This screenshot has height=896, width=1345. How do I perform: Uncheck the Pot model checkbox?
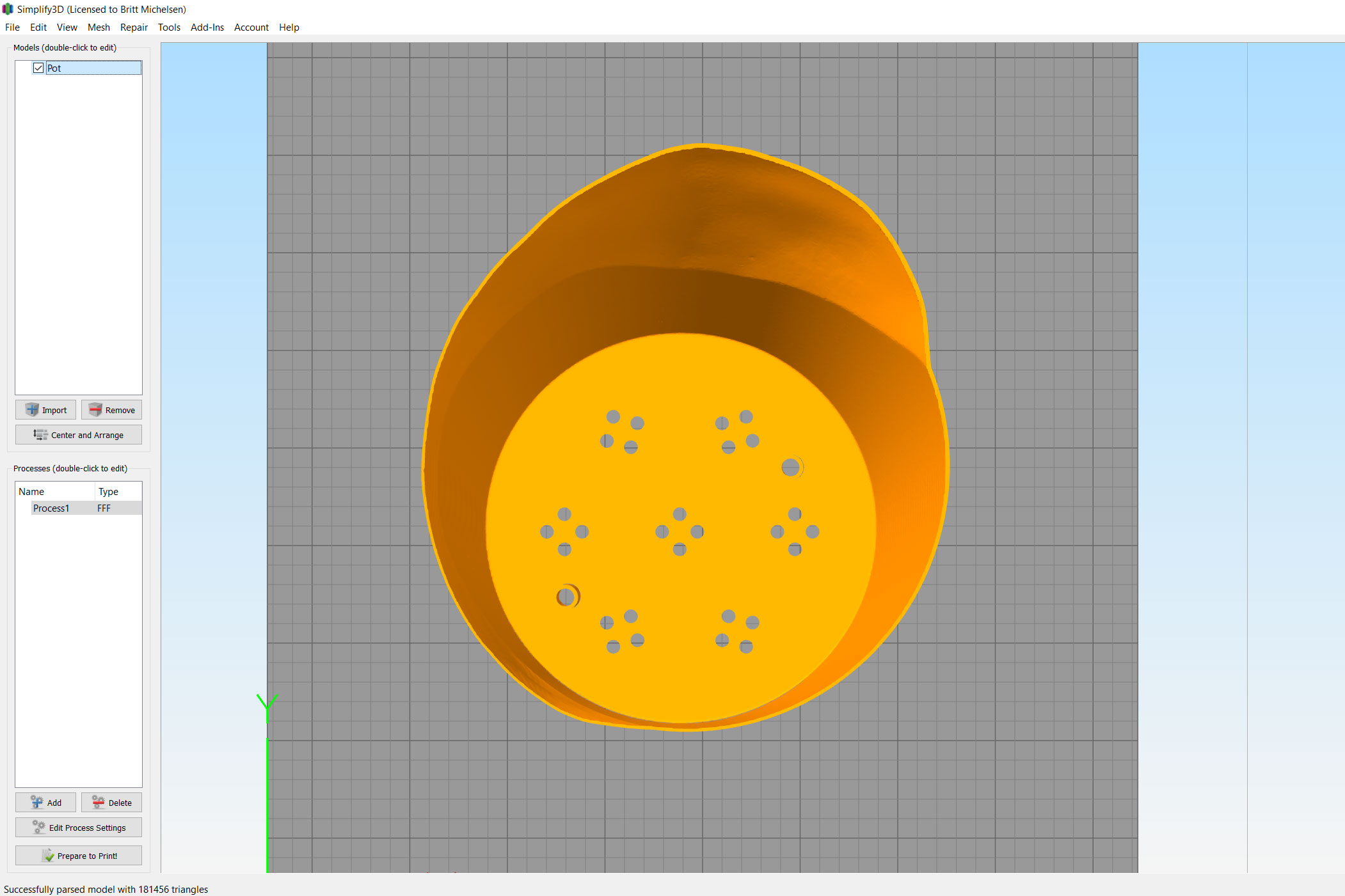[38, 68]
